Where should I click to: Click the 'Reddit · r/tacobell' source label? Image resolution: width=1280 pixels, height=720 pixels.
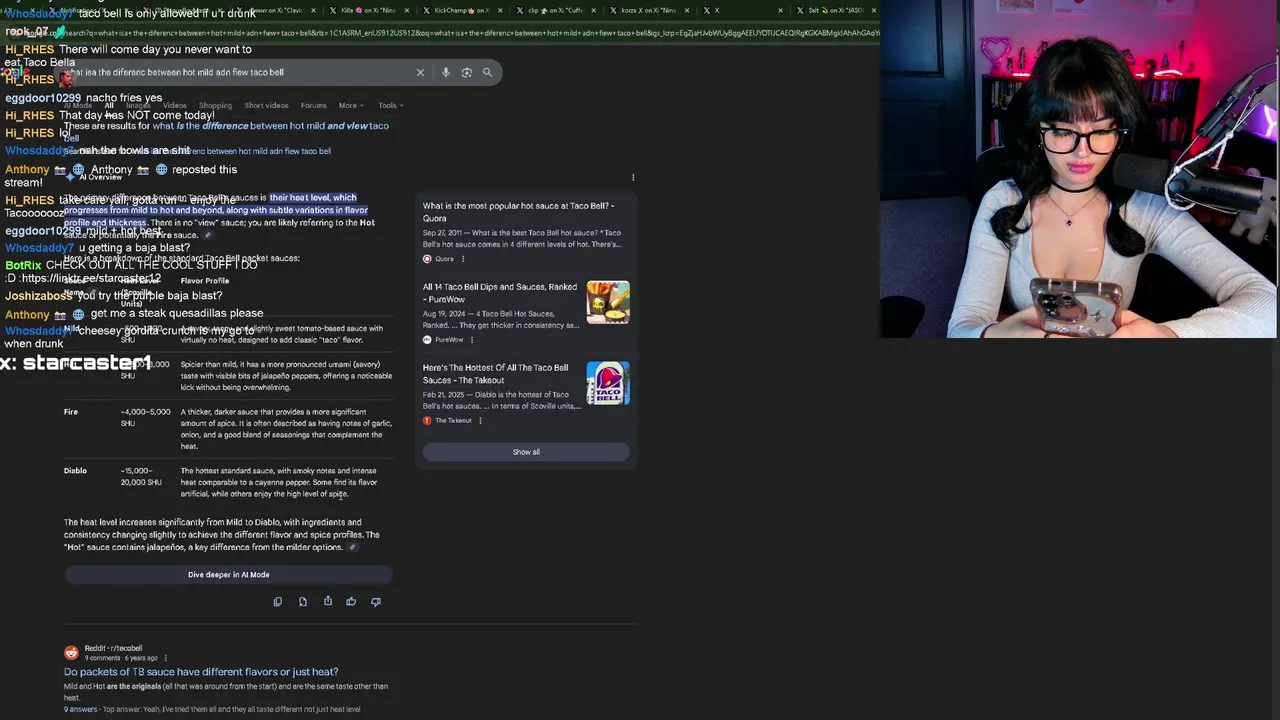pos(113,648)
